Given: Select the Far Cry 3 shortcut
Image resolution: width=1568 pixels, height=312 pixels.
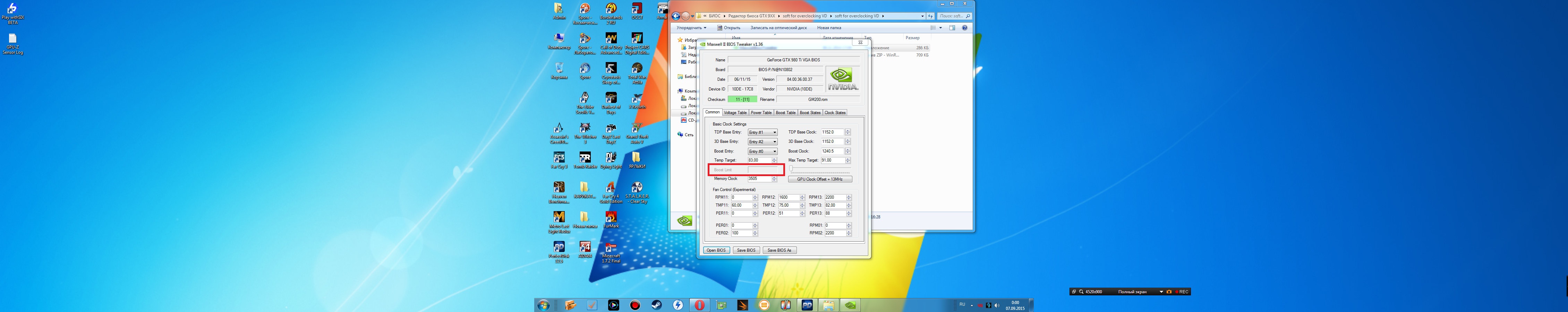Looking at the screenshot, I should (x=559, y=160).
